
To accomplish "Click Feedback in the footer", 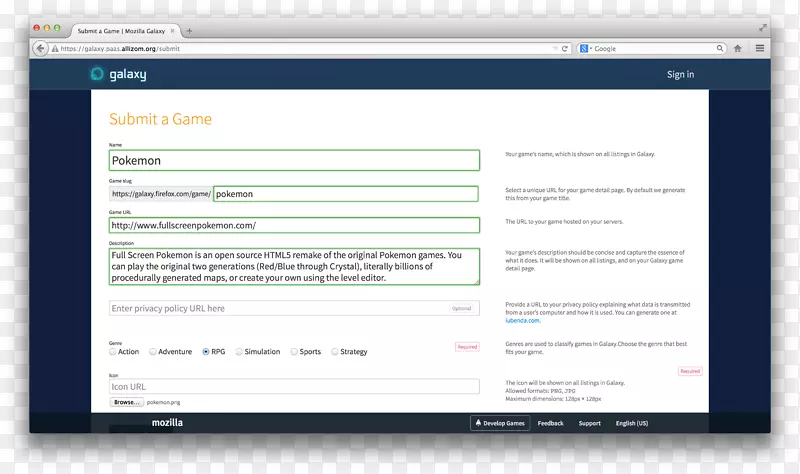I will (551, 423).
